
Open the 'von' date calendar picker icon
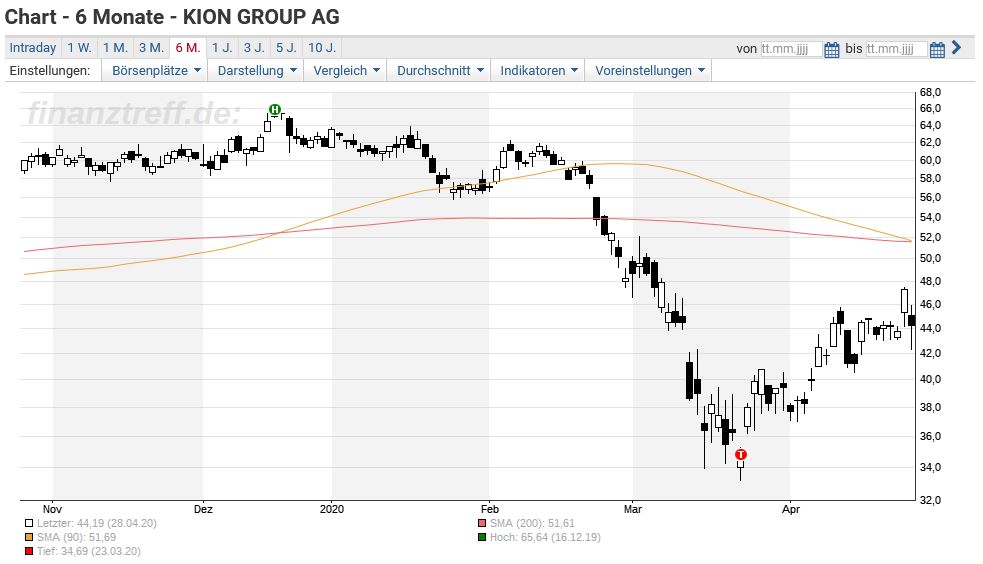[x=831, y=50]
